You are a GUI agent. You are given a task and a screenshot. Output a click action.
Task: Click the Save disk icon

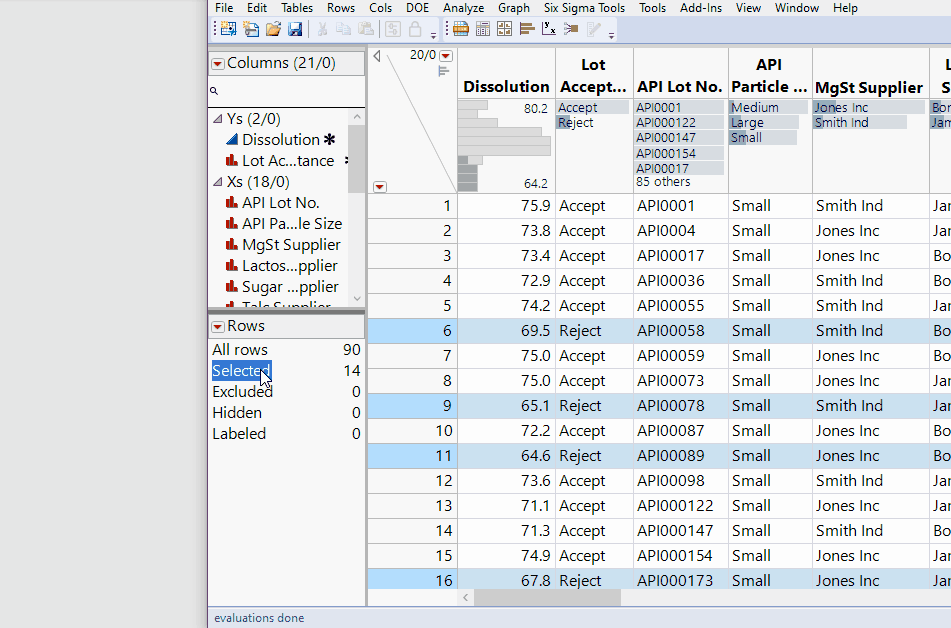(x=295, y=29)
